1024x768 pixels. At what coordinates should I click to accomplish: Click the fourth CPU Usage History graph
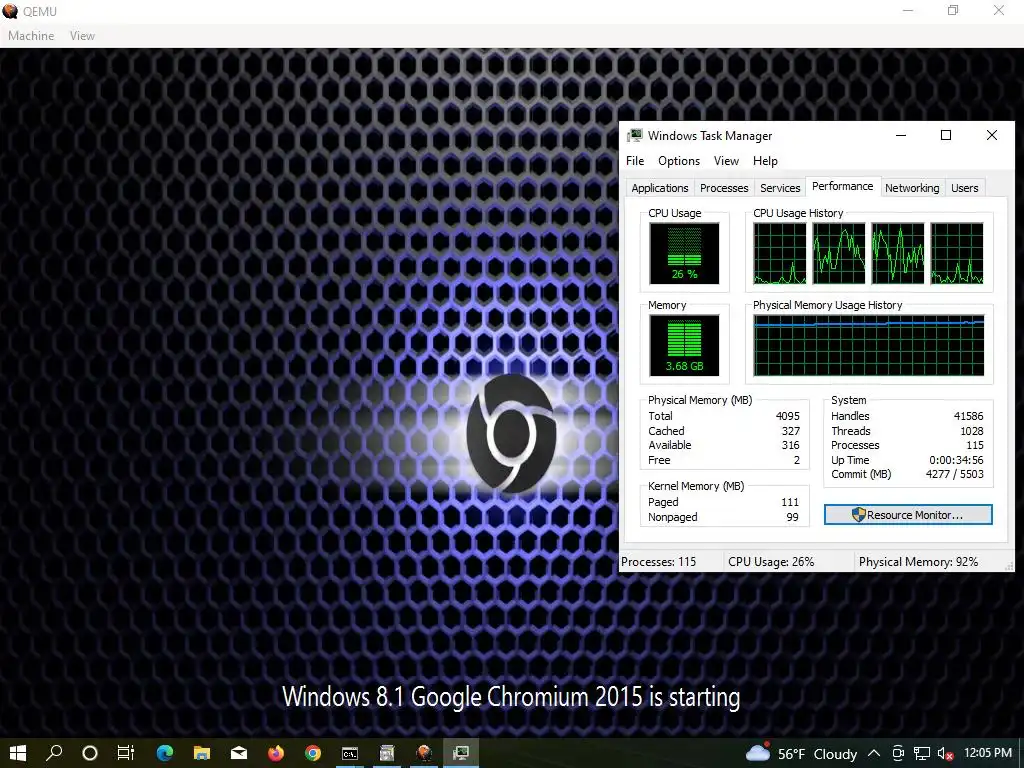click(957, 253)
